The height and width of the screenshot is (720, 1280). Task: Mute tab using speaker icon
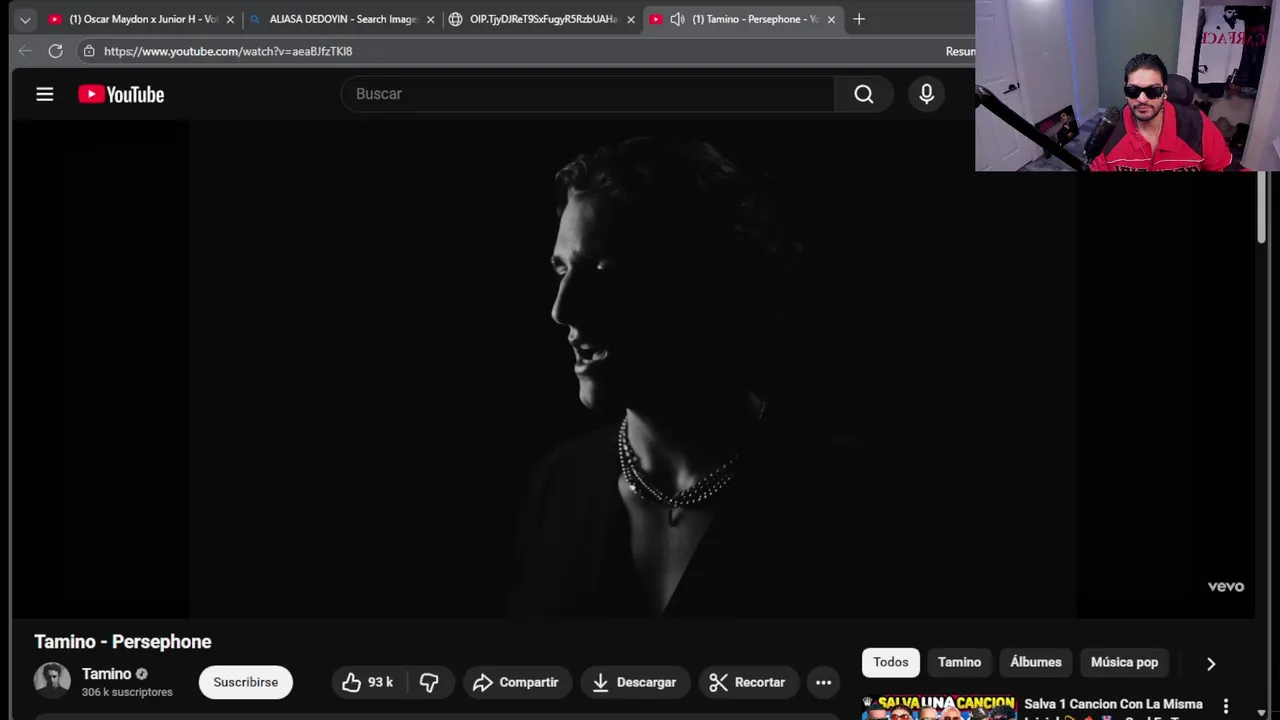coord(677,19)
